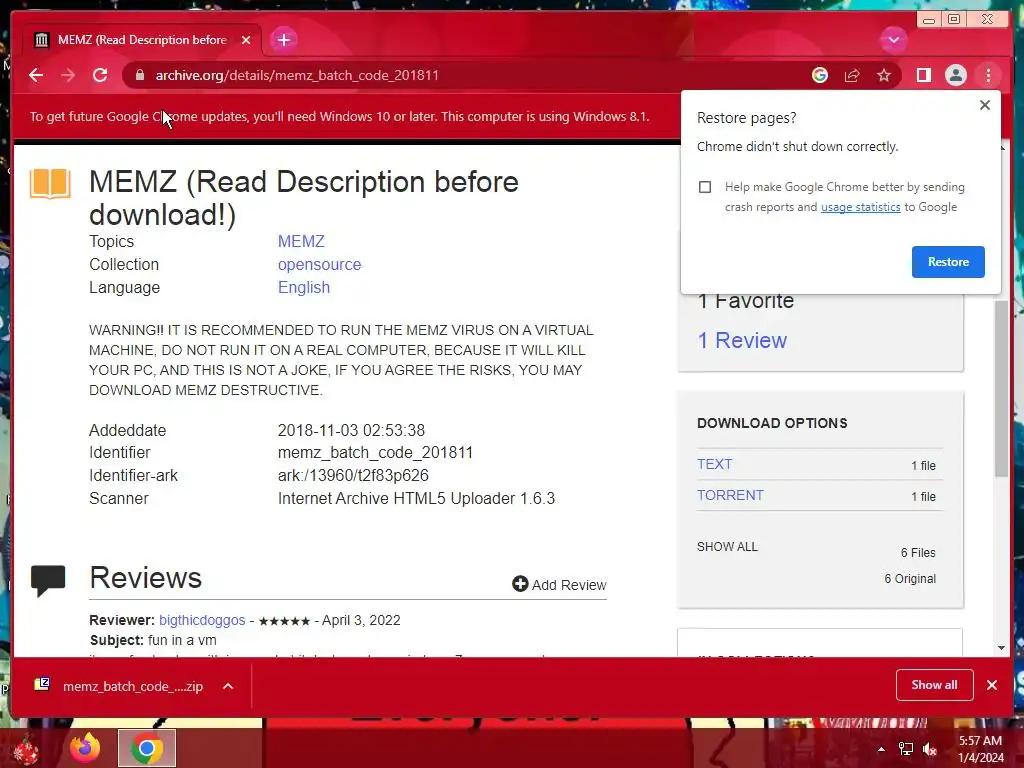Open Chrome's three-dot menu
1024x768 pixels.
tap(988, 75)
